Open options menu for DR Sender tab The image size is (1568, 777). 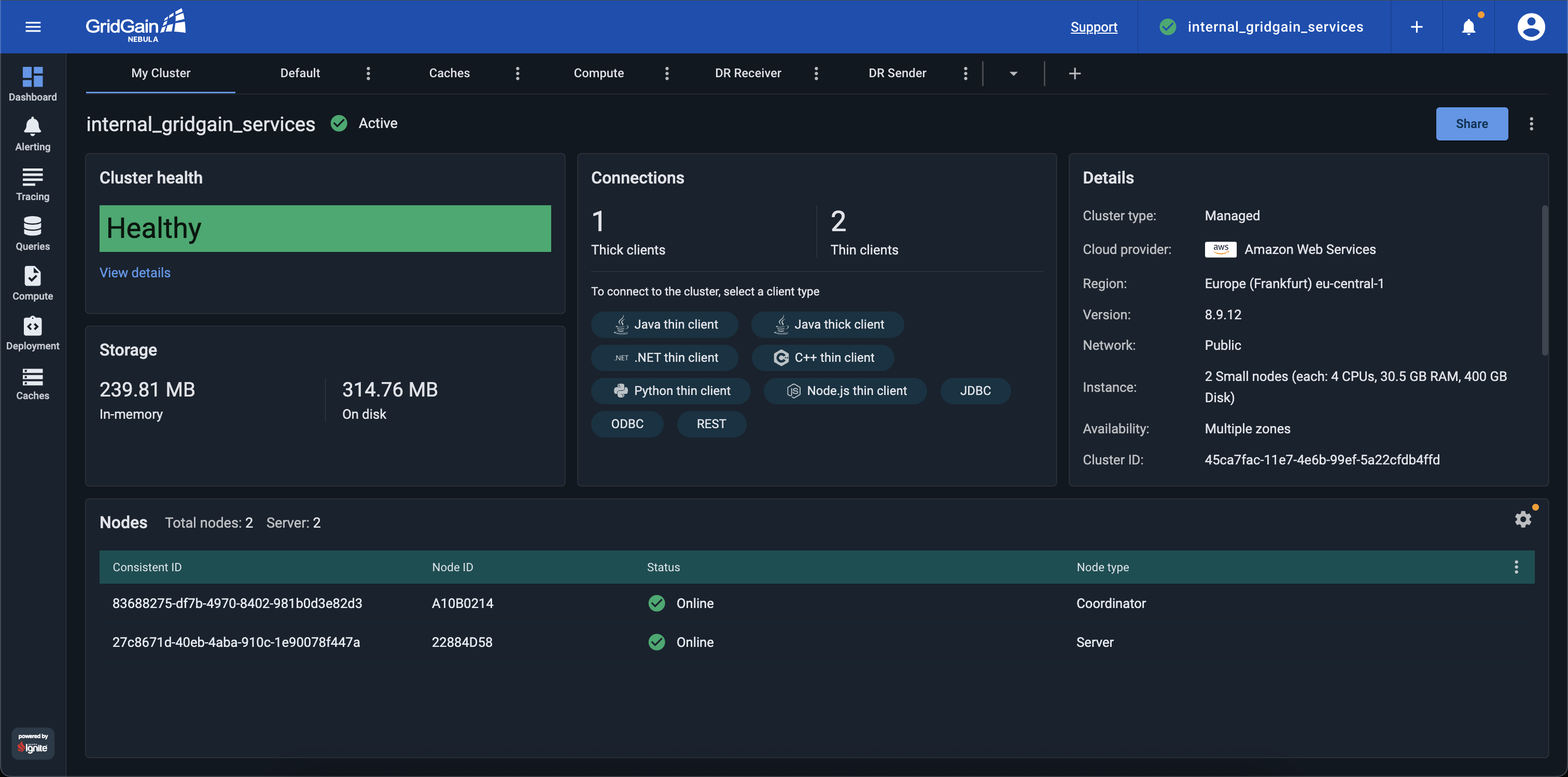(x=965, y=73)
